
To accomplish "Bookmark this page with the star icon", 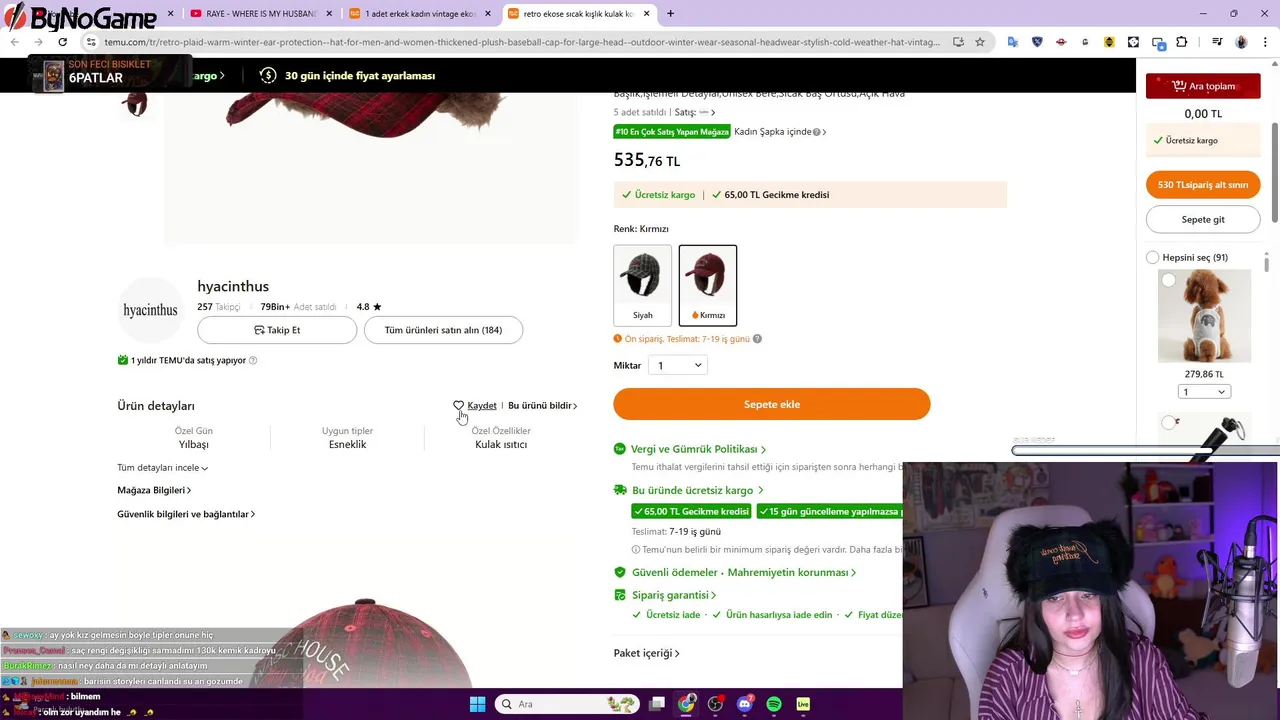I will [x=980, y=42].
